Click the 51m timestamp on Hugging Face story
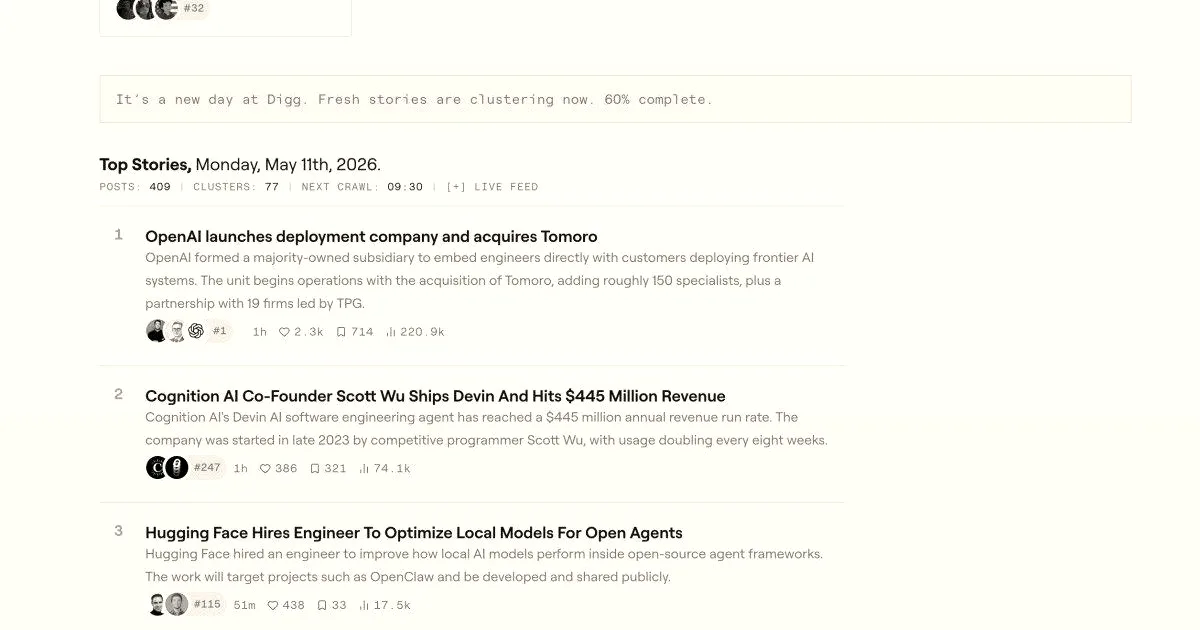This screenshot has height=630, width=1200. [x=244, y=605]
